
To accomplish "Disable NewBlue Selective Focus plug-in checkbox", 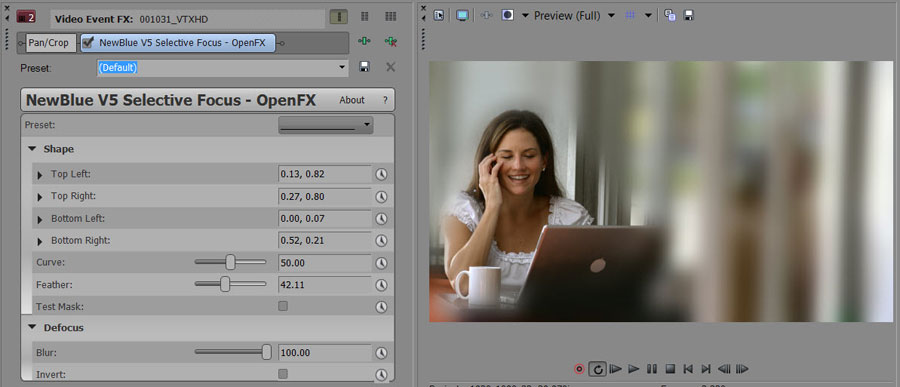I will point(88,42).
